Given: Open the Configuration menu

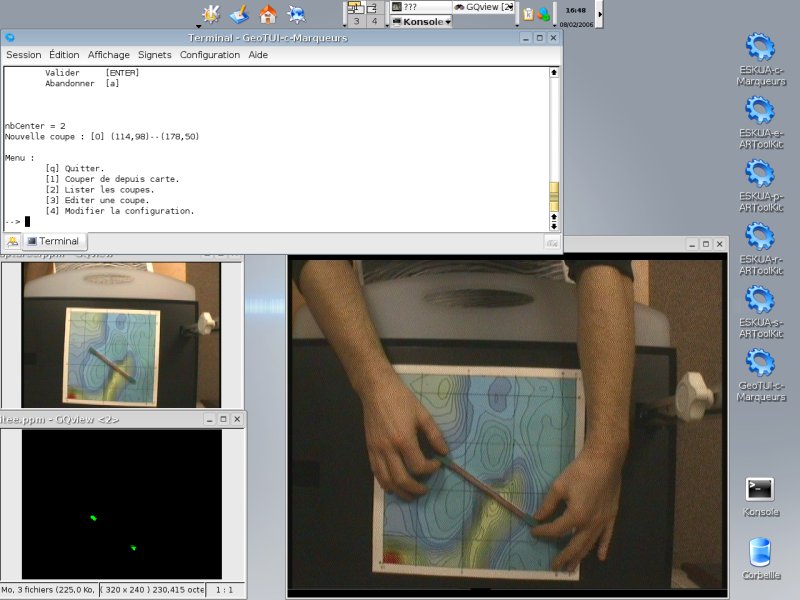Looking at the screenshot, I should tap(210, 55).
